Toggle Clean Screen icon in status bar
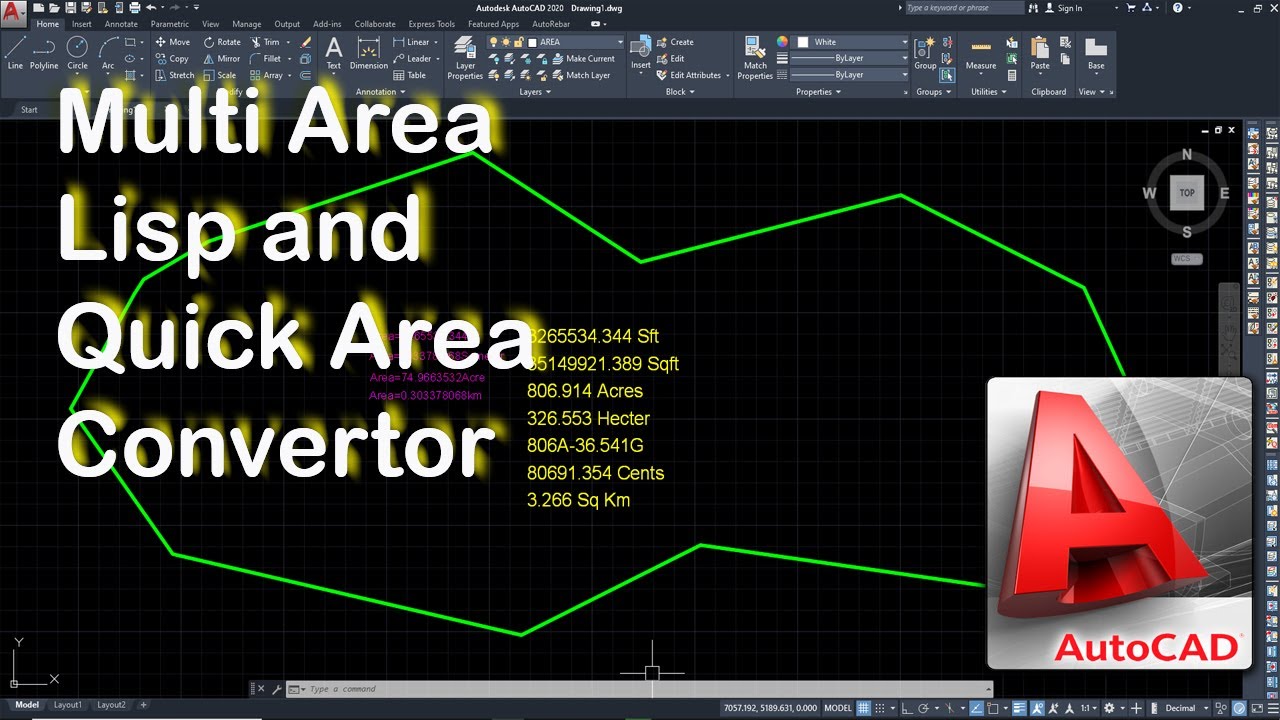The width and height of the screenshot is (1280, 720). tap(1255, 708)
